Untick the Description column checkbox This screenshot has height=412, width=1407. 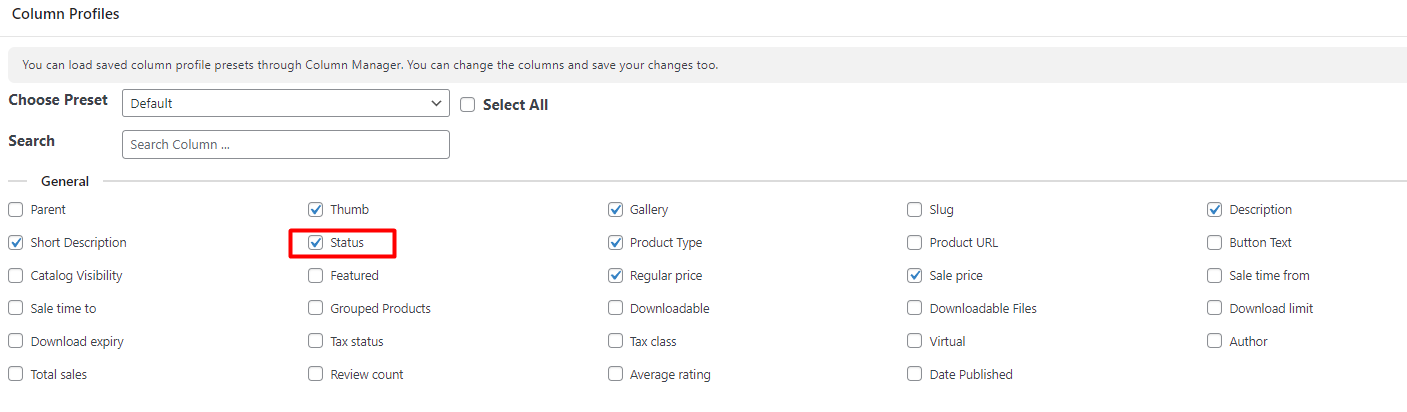click(1214, 210)
